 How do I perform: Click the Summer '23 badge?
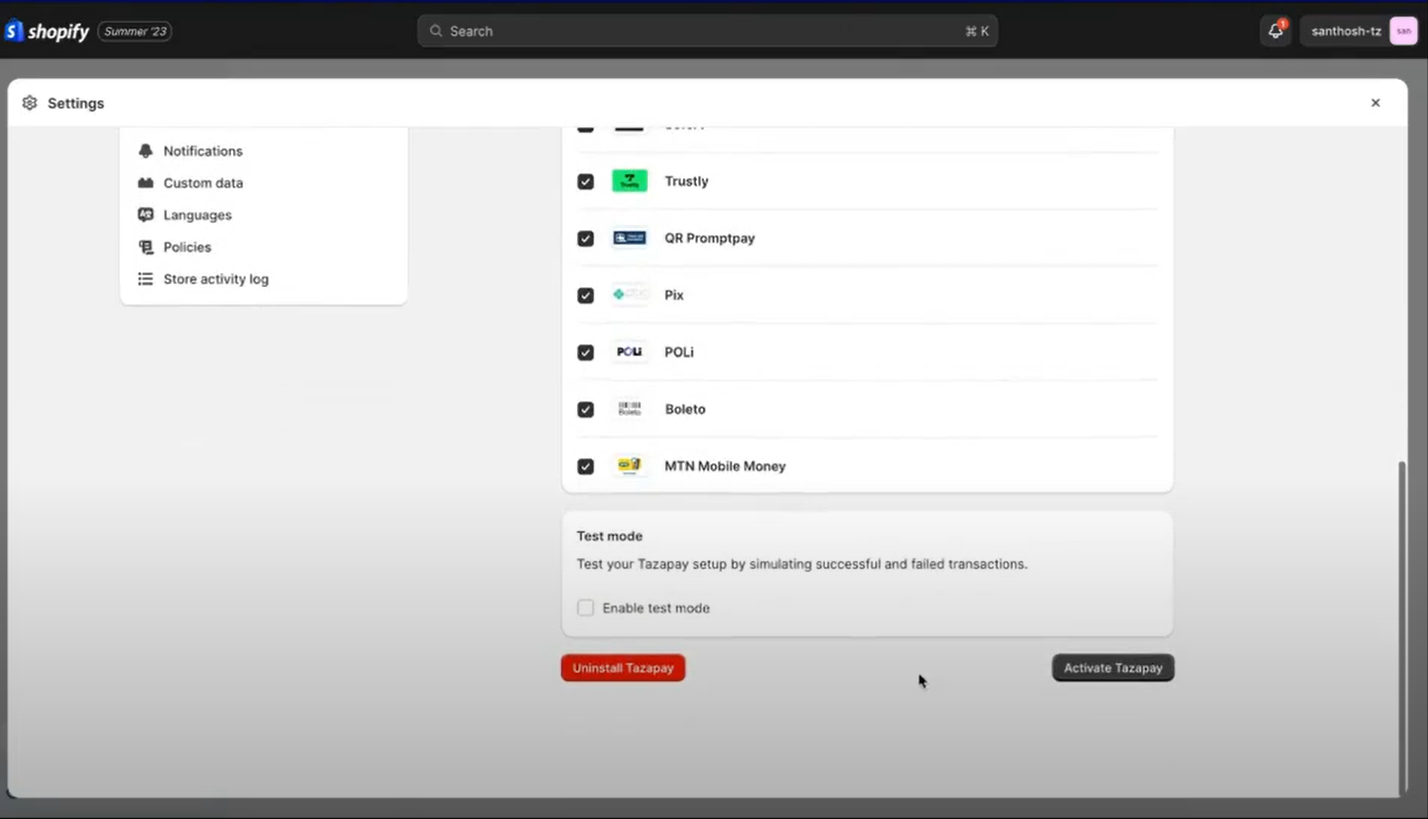[135, 31]
